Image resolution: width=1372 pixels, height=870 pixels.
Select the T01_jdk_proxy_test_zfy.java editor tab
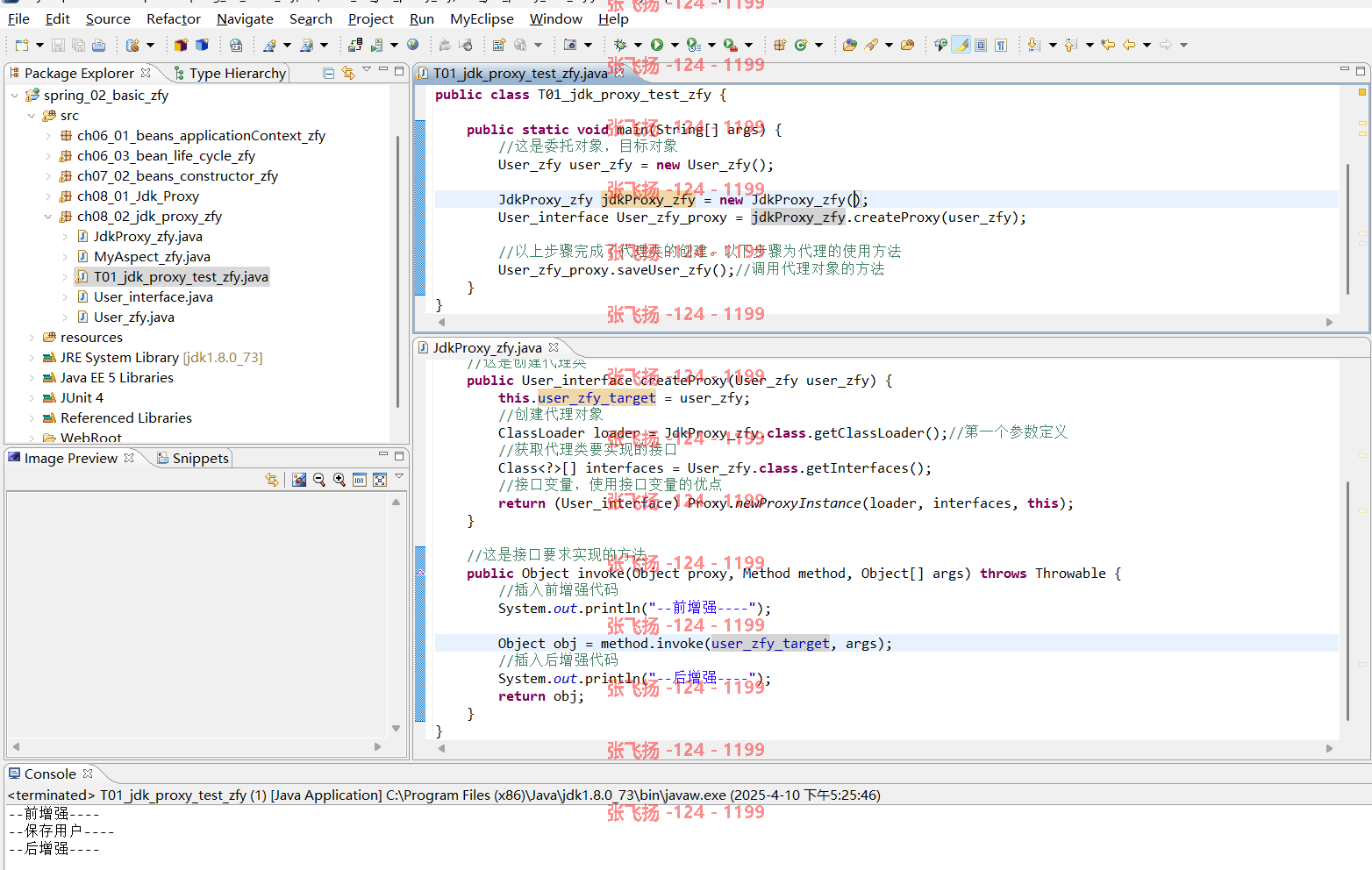[520, 74]
